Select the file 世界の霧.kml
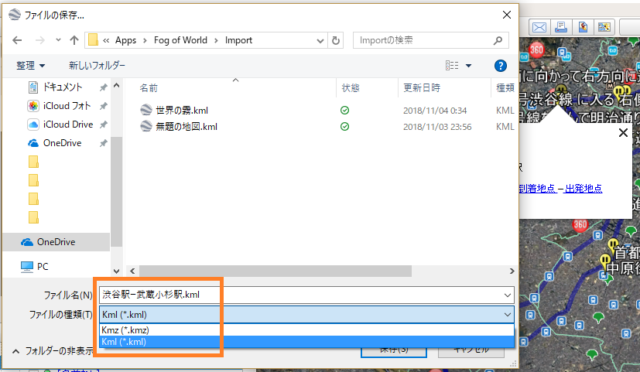 pos(182,110)
